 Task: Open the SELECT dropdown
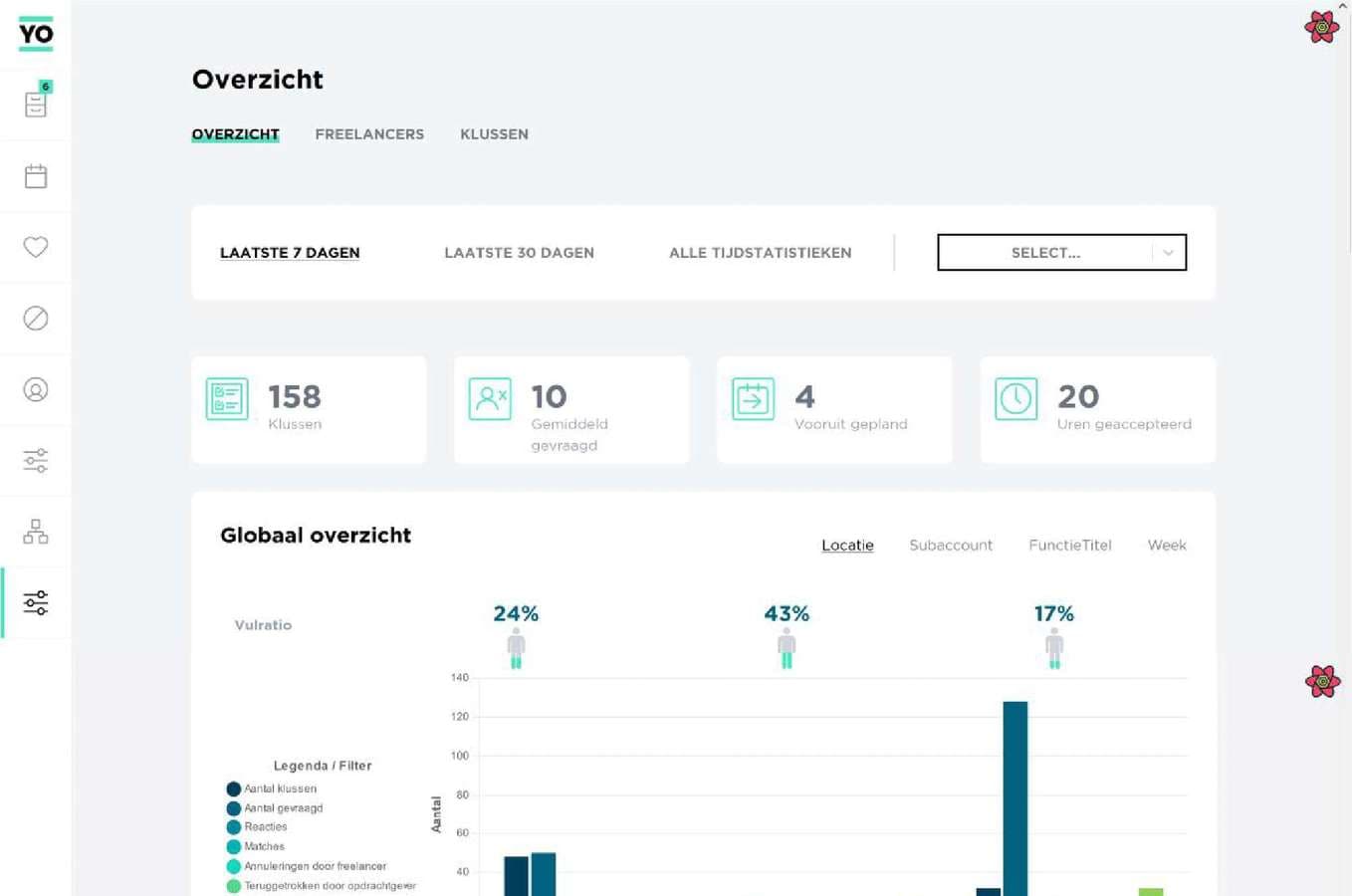coord(1045,252)
